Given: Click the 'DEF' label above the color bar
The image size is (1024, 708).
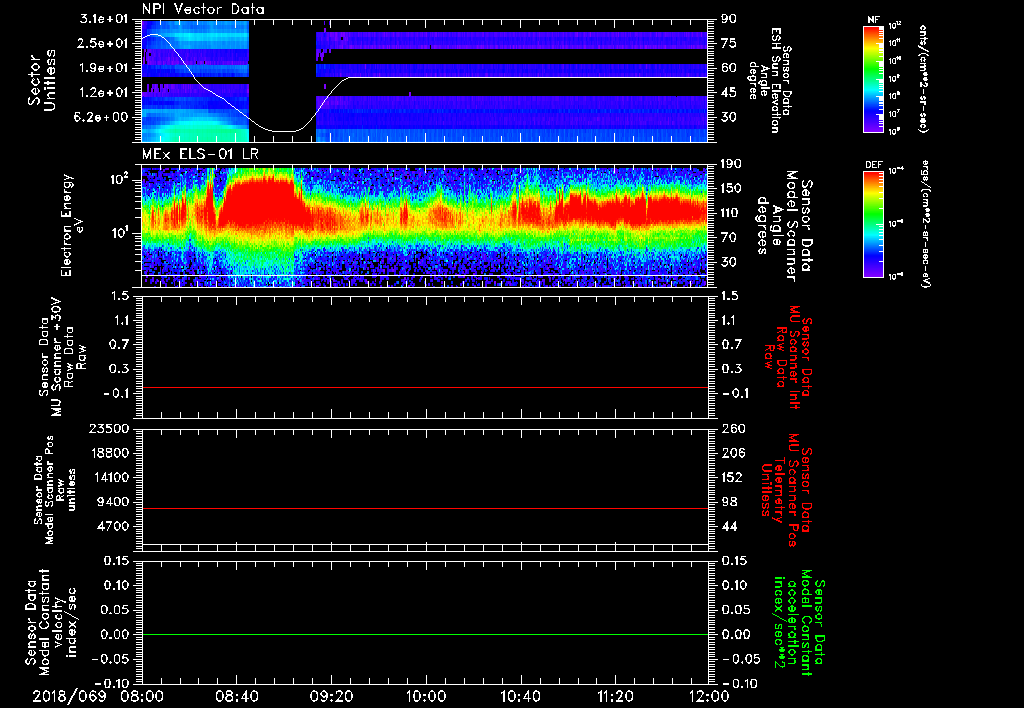Looking at the screenshot, I should click(873, 165).
